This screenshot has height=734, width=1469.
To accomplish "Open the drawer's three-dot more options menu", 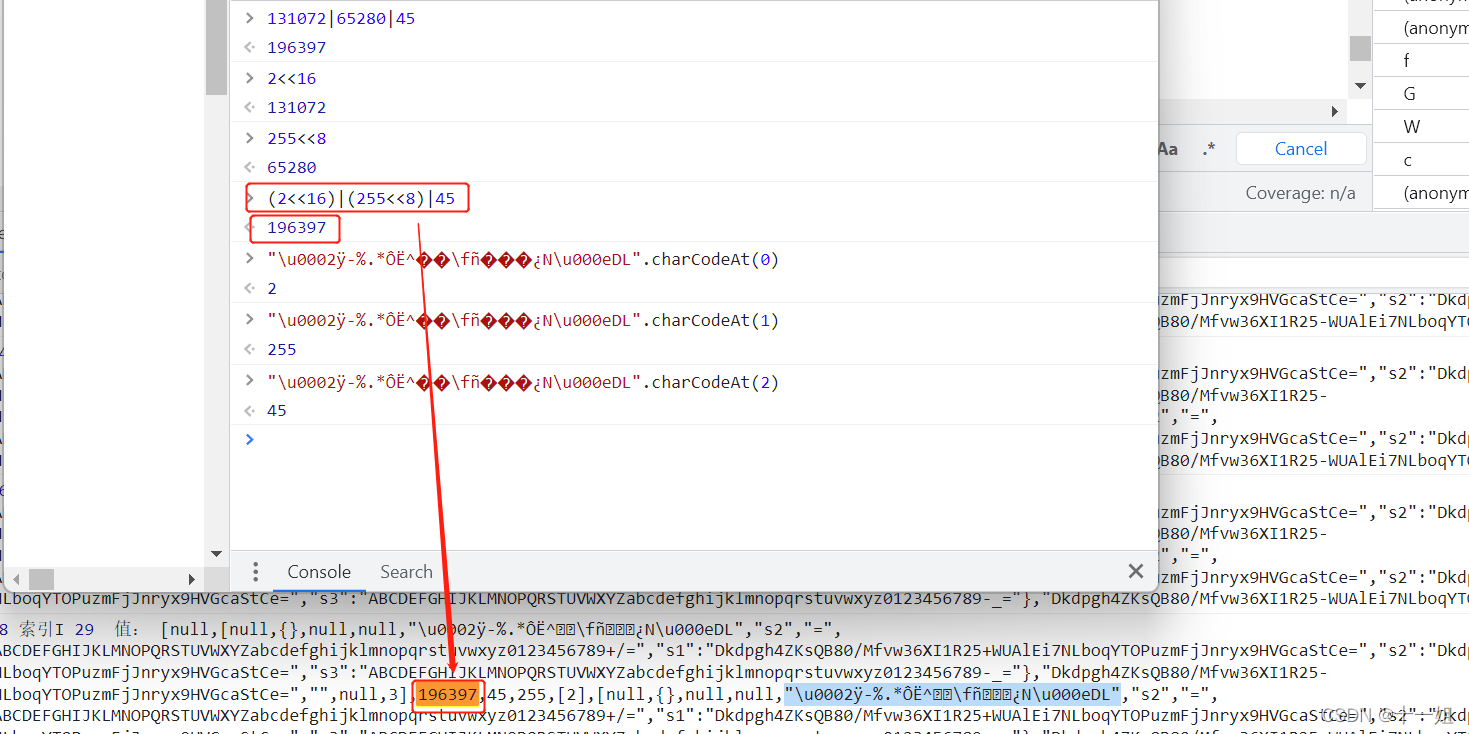I will (255, 572).
